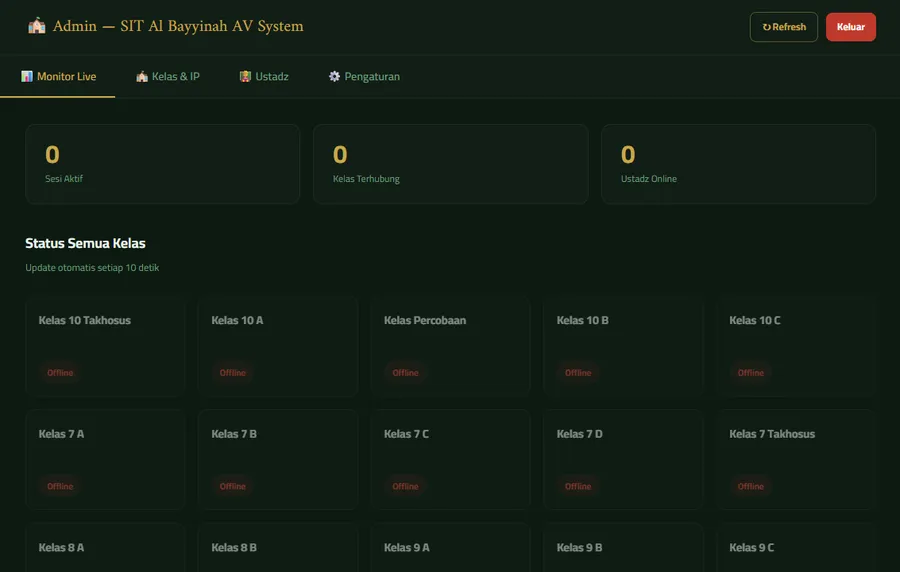
Task: Click Offline badge on Kelas 10 A
Action: click(x=232, y=373)
